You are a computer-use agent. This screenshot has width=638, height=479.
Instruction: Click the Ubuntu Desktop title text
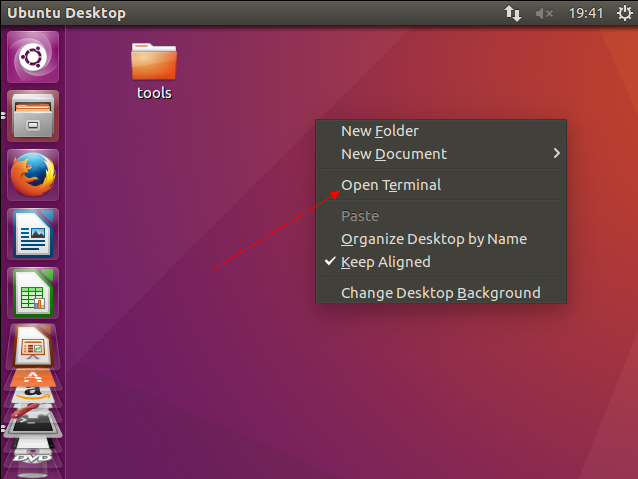click(67, 13)
